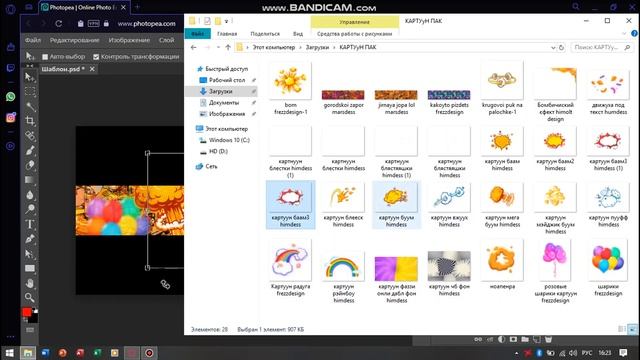640x360 pixels.
Task: Collapse the Explorer ribbon chevron
Action: 624,33
